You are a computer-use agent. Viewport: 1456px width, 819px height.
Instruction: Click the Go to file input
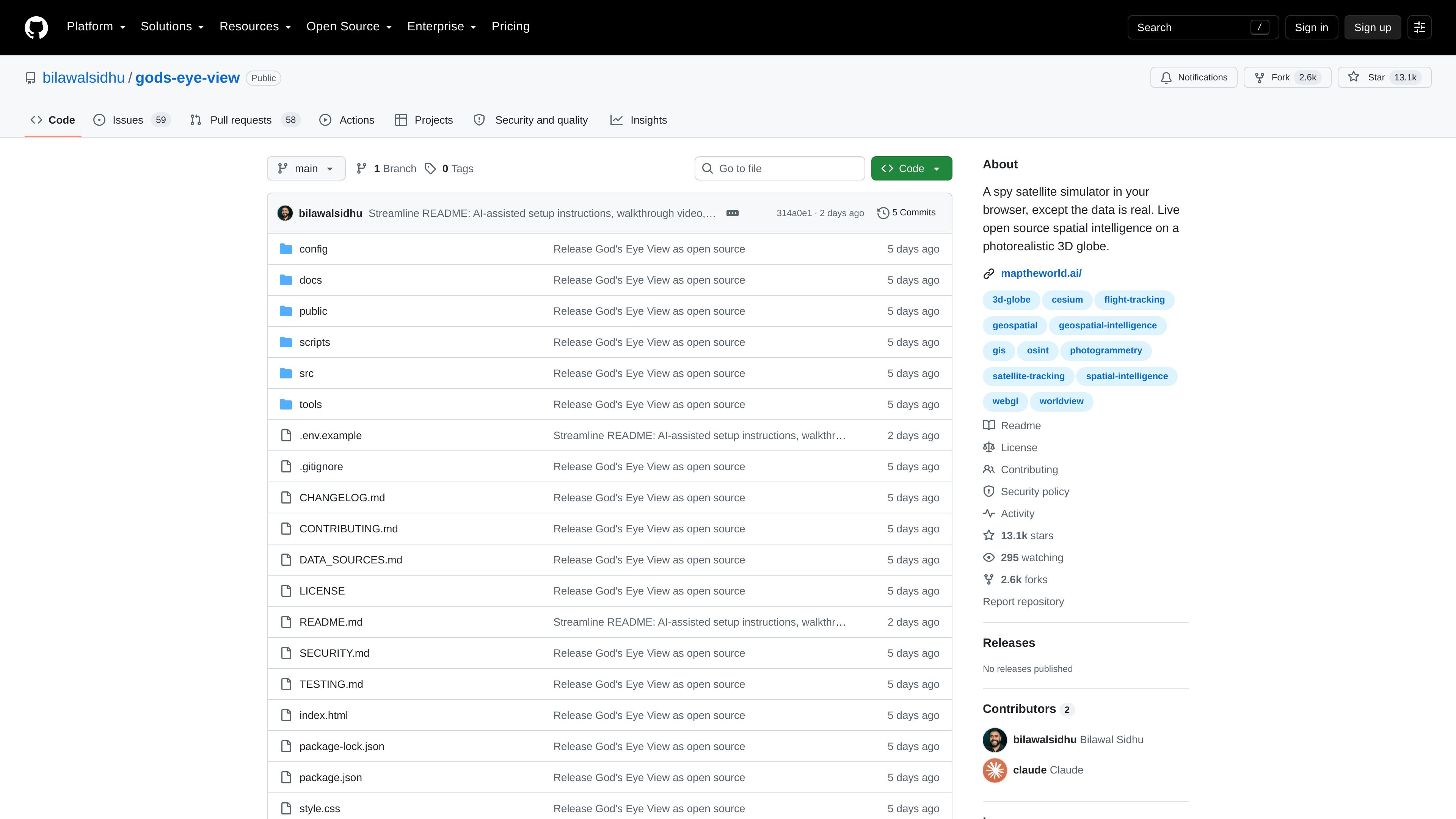coord(780,168)
